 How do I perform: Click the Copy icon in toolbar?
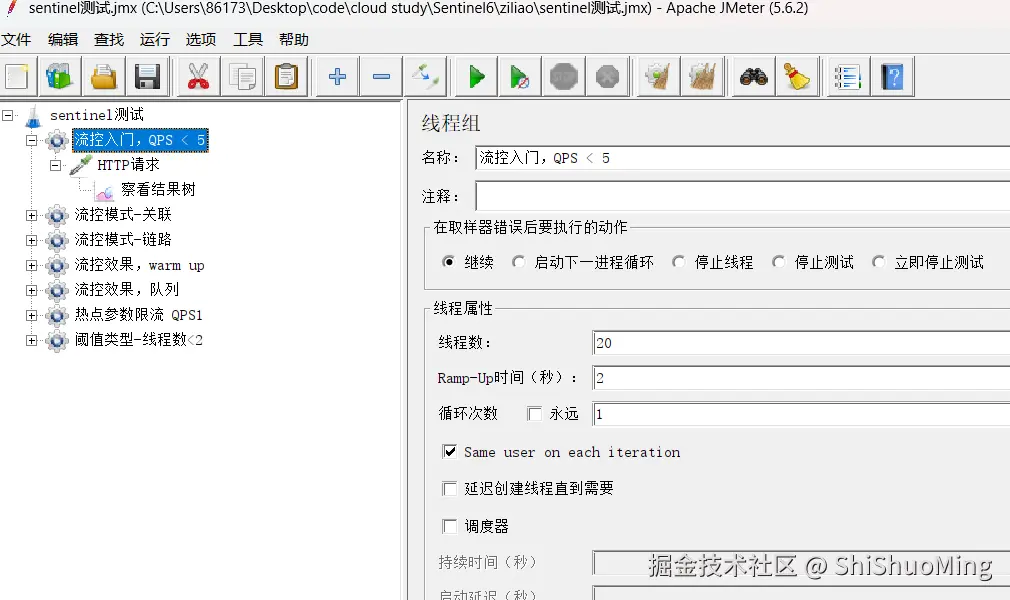[x=242, y=77]
